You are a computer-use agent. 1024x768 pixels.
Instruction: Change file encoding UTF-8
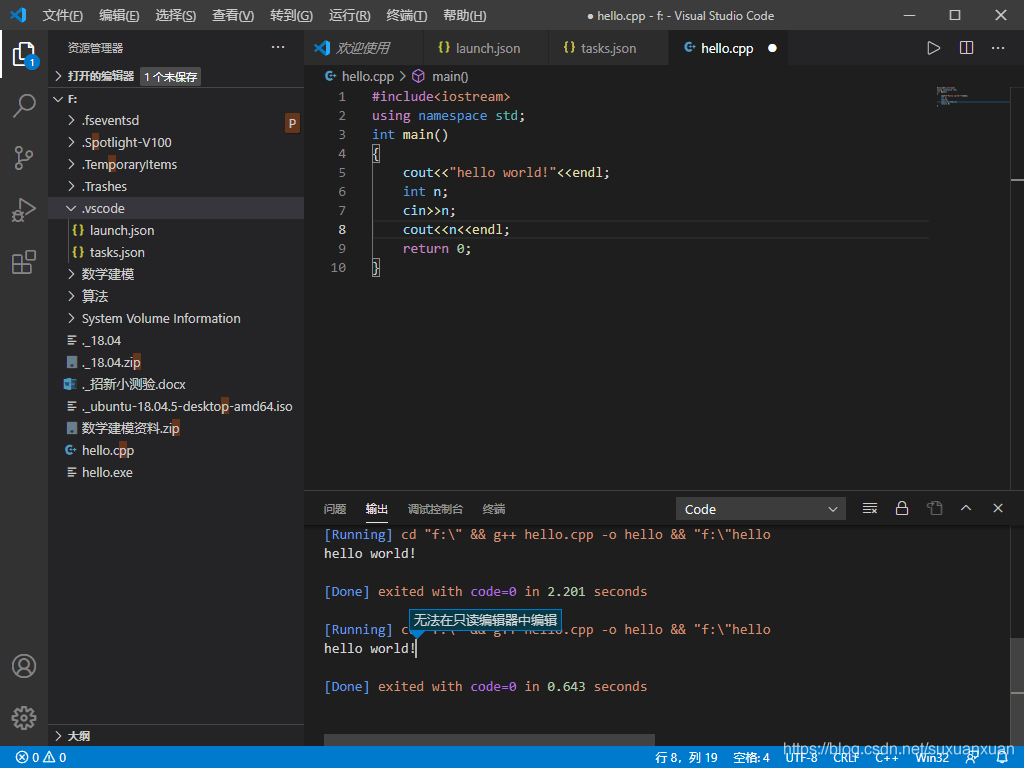(801, 758)
